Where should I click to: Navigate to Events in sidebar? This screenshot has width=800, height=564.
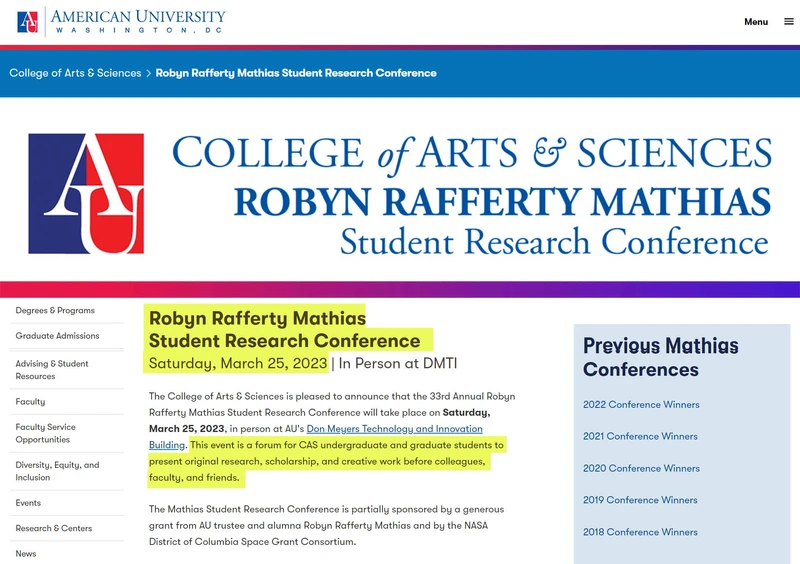28,503
